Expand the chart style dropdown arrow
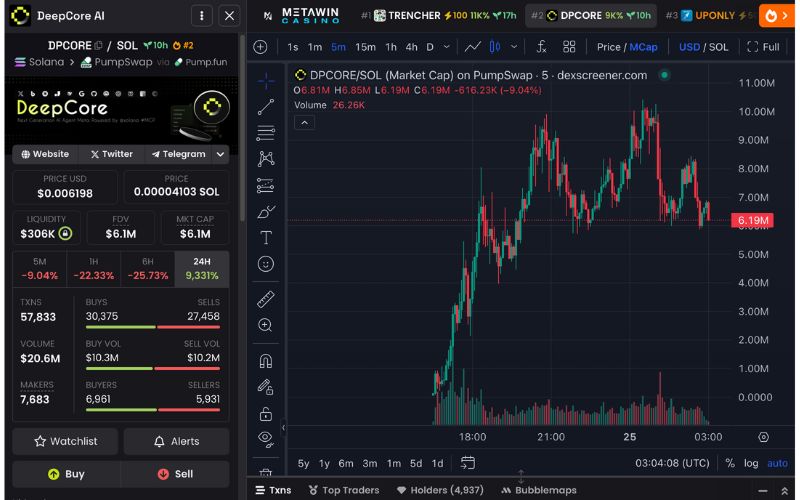Screen dimensions: 800x500 (514, 47)
